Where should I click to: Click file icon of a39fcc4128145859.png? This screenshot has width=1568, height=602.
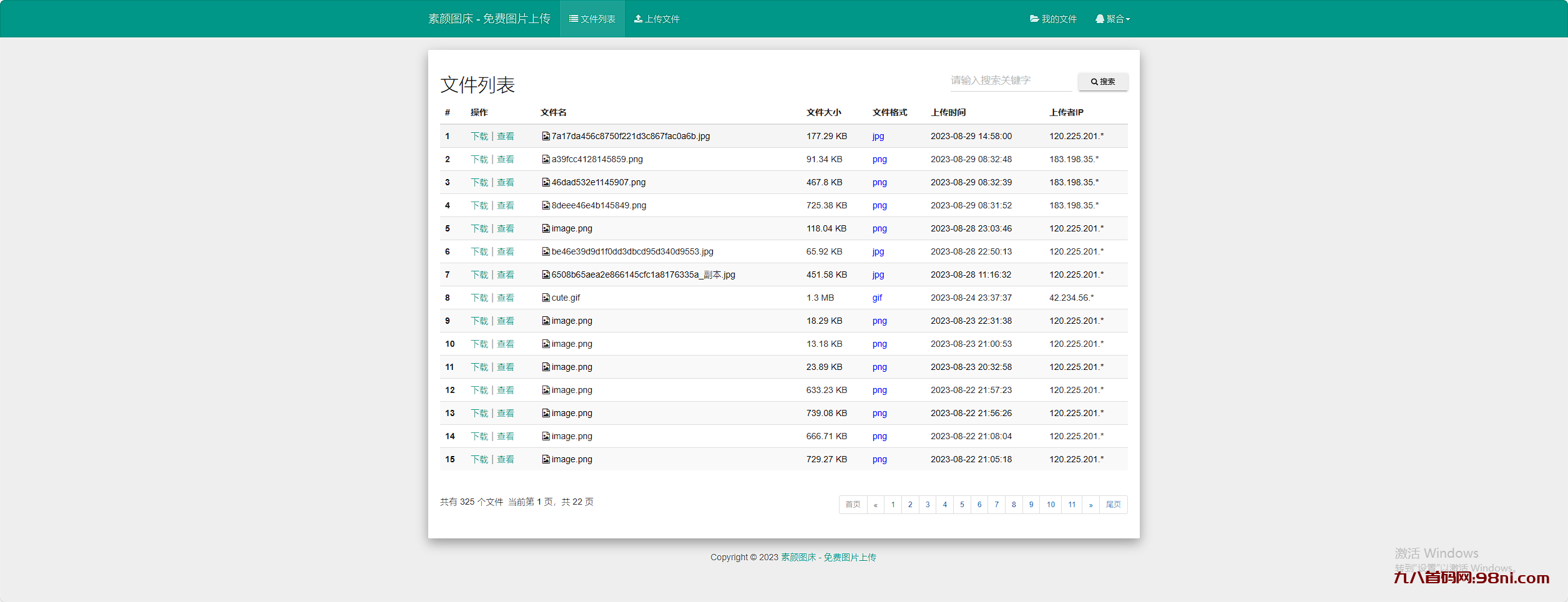546,159
